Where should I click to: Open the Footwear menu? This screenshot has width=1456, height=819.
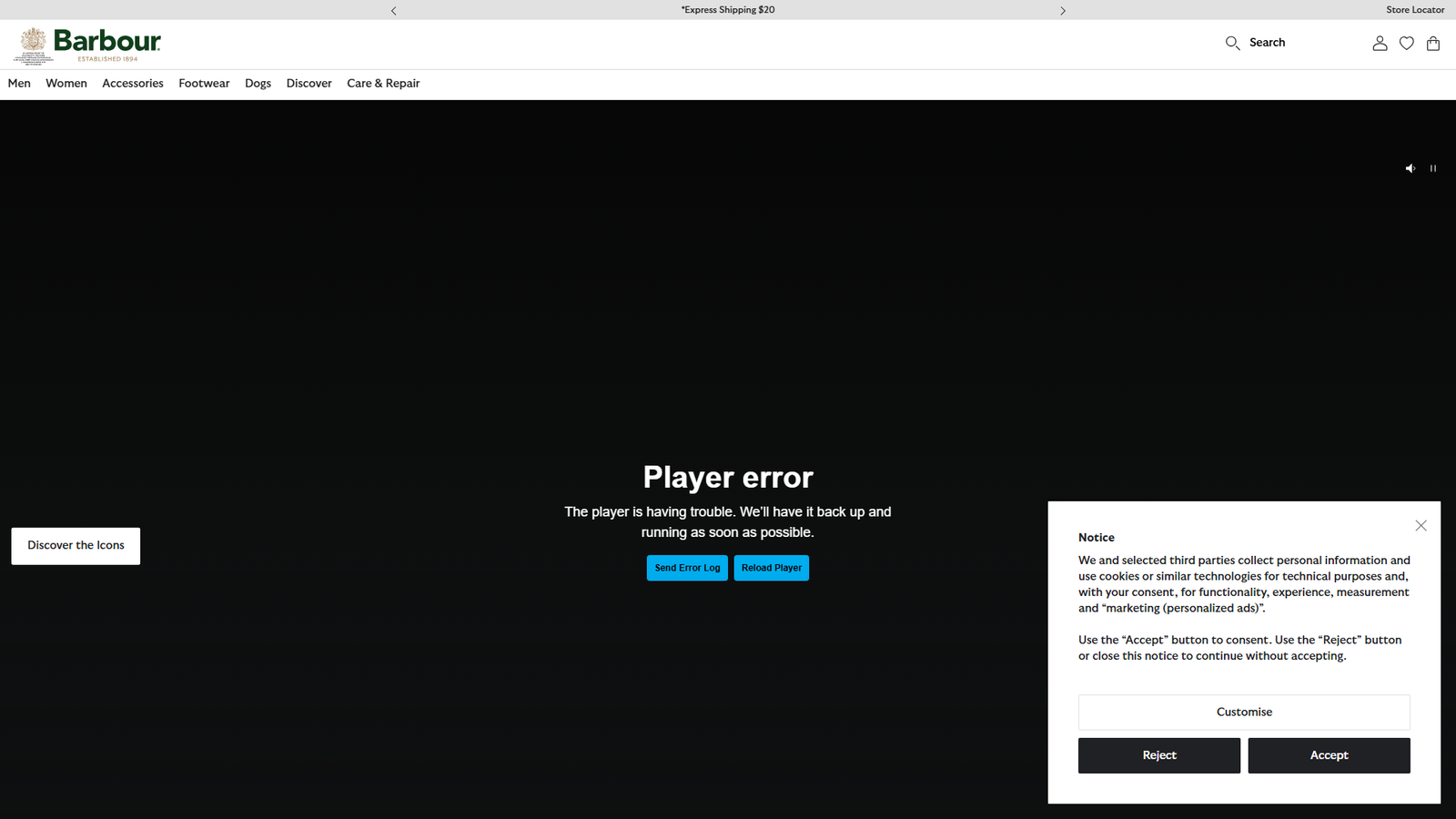click(x=204, y=84)
